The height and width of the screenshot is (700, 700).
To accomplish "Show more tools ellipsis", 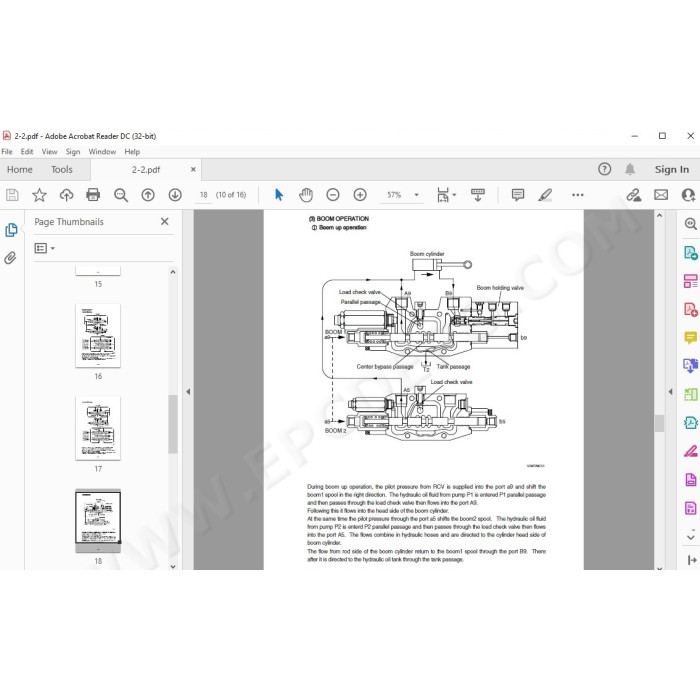I will (578, 195).
